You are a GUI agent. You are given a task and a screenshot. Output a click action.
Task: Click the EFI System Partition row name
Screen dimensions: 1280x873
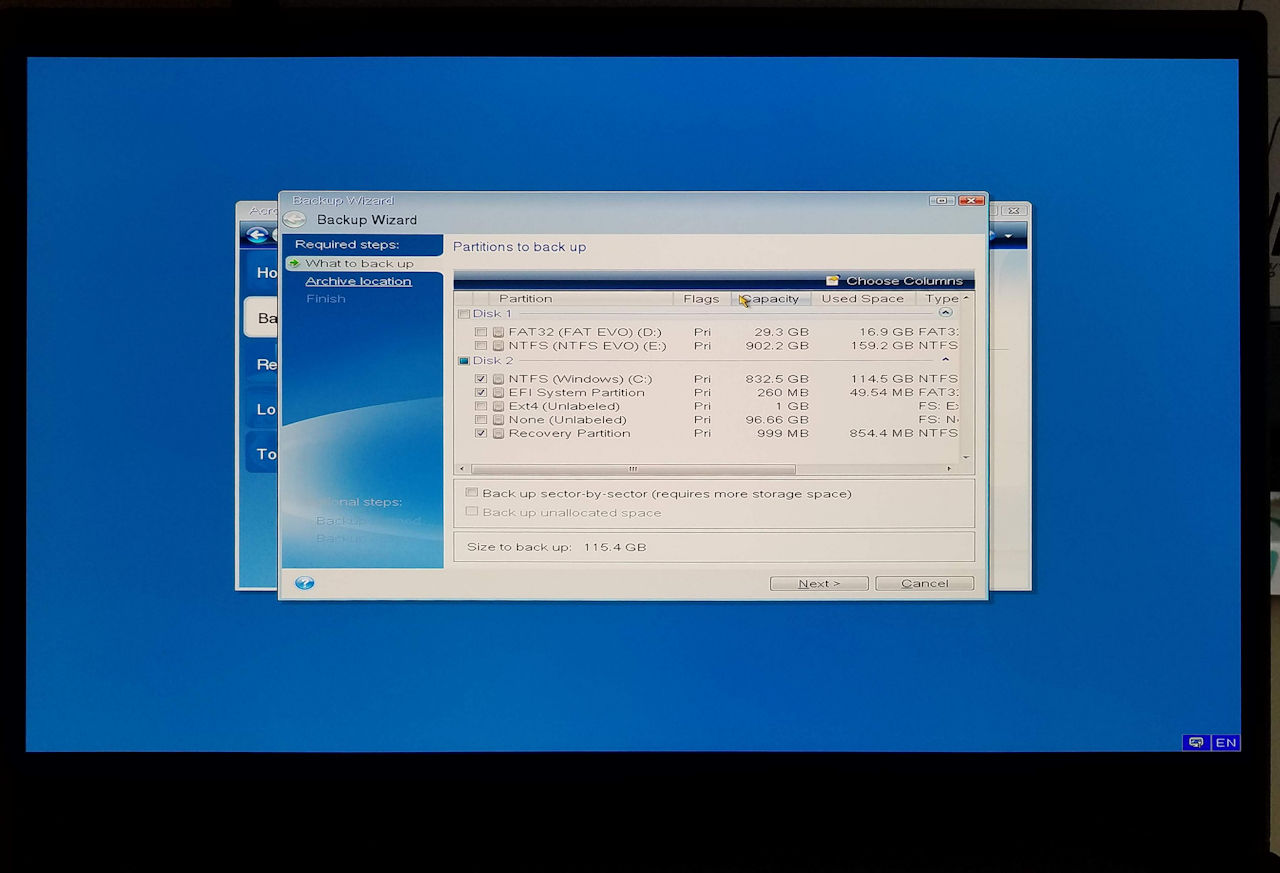point(576,393)
